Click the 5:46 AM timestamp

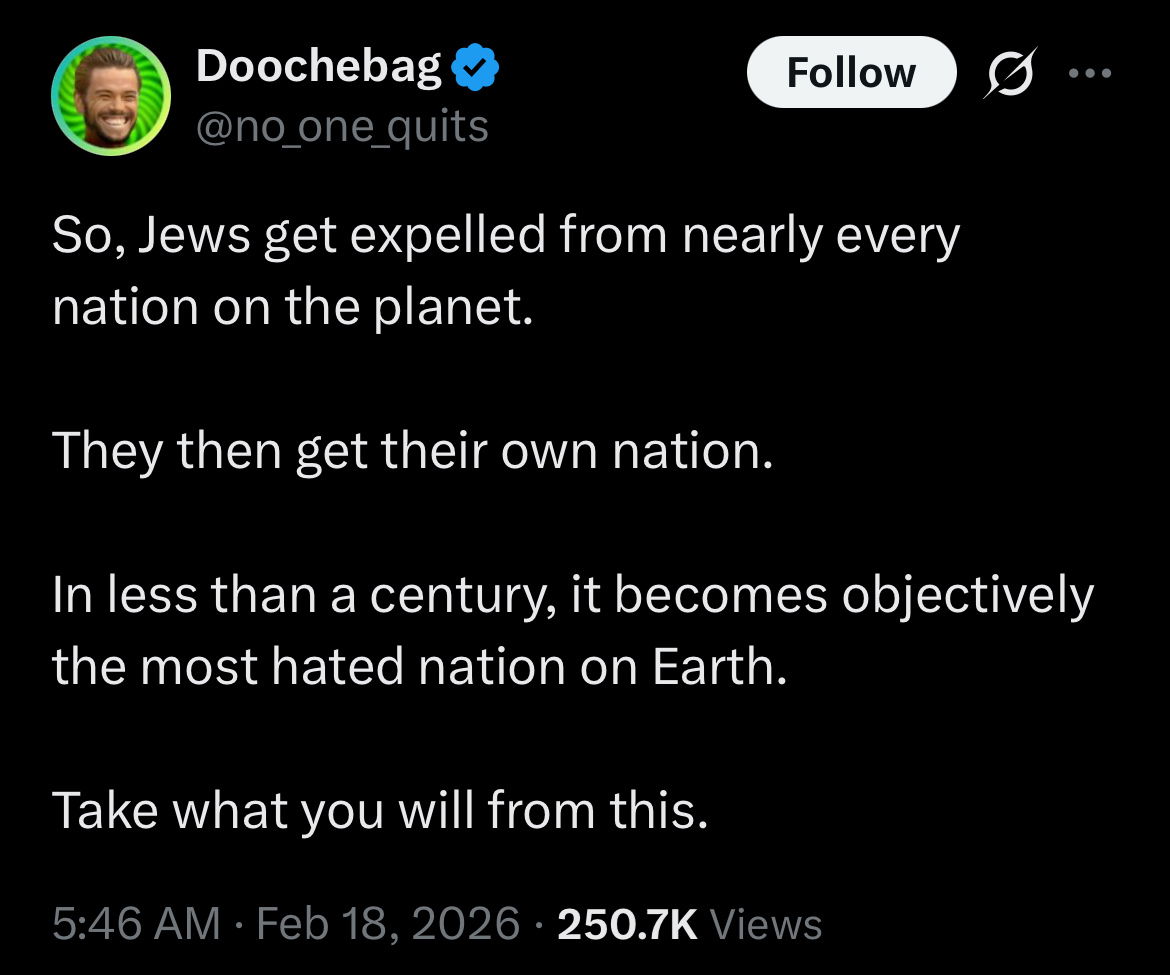coord(135,923)
